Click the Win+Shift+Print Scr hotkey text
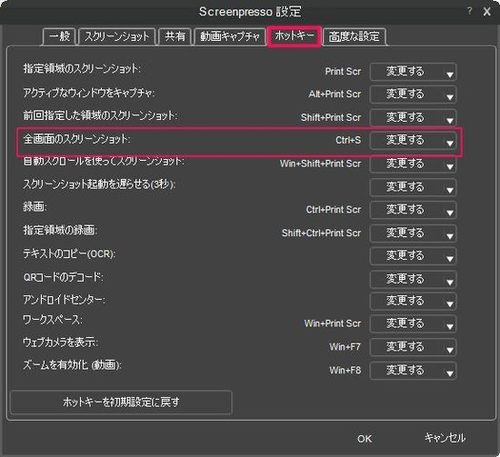This screenshot has height=457, width=500. (320, 164)
